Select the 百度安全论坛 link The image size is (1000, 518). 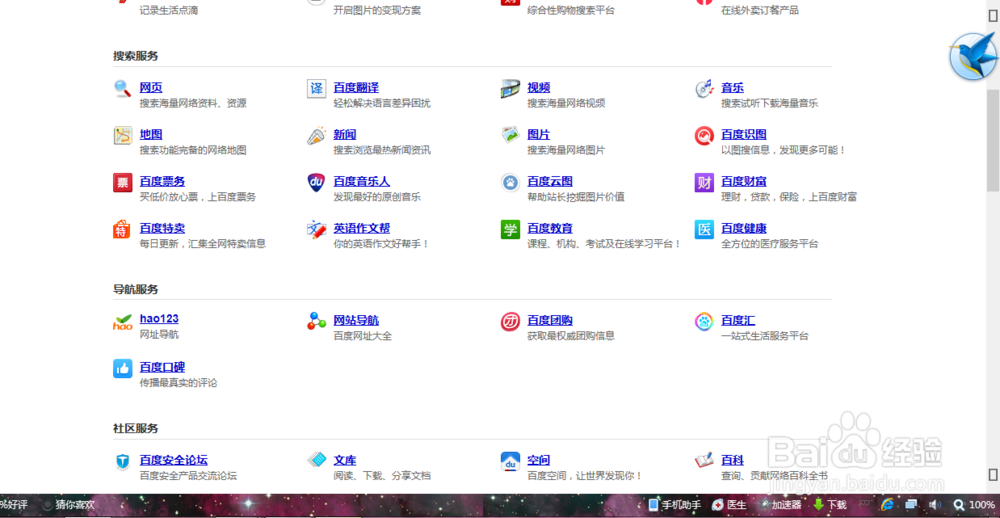173,460
